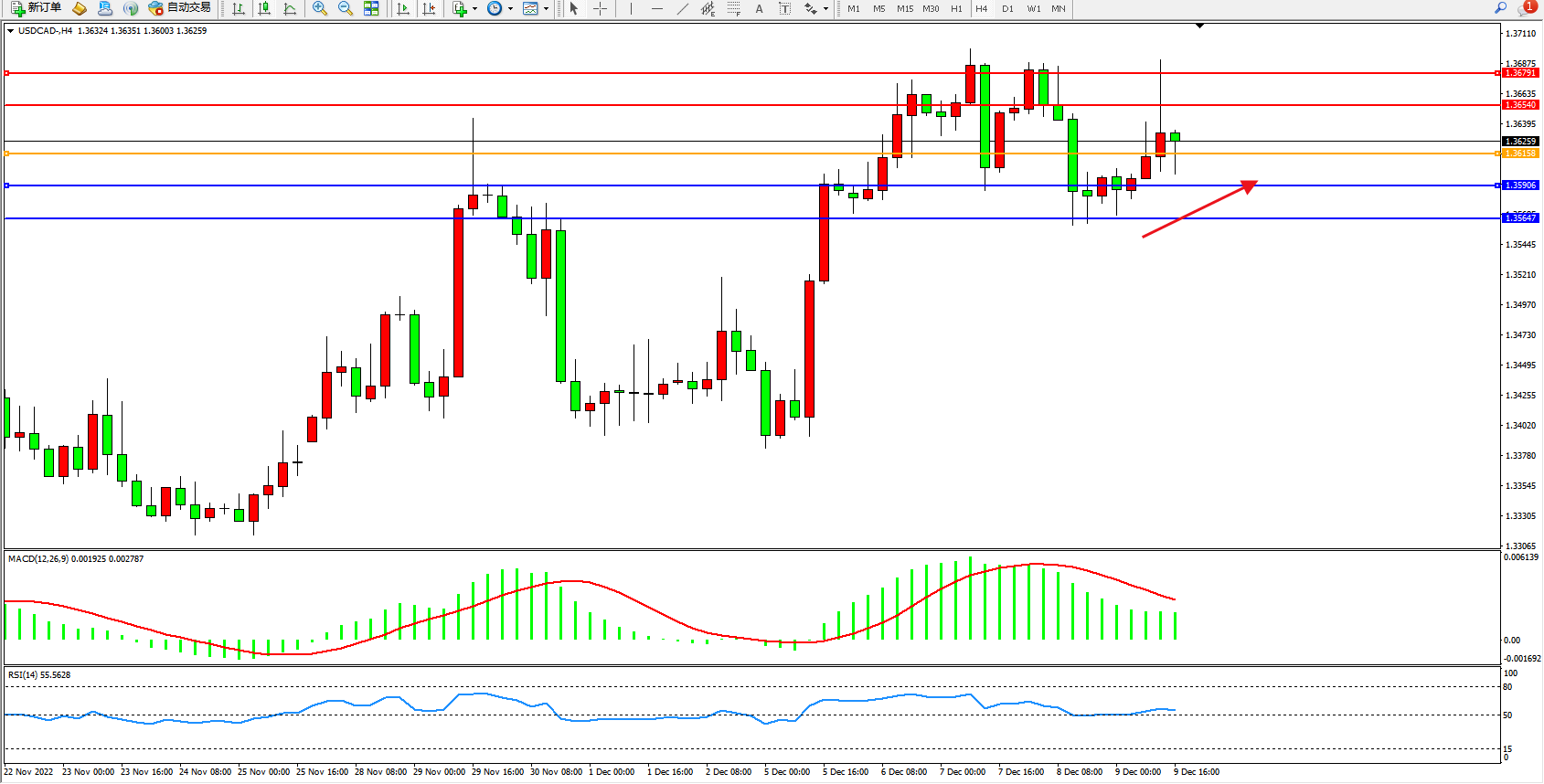Select the crosshair tool
This screenshot has height=784, width=1544.
click(600, 8)
